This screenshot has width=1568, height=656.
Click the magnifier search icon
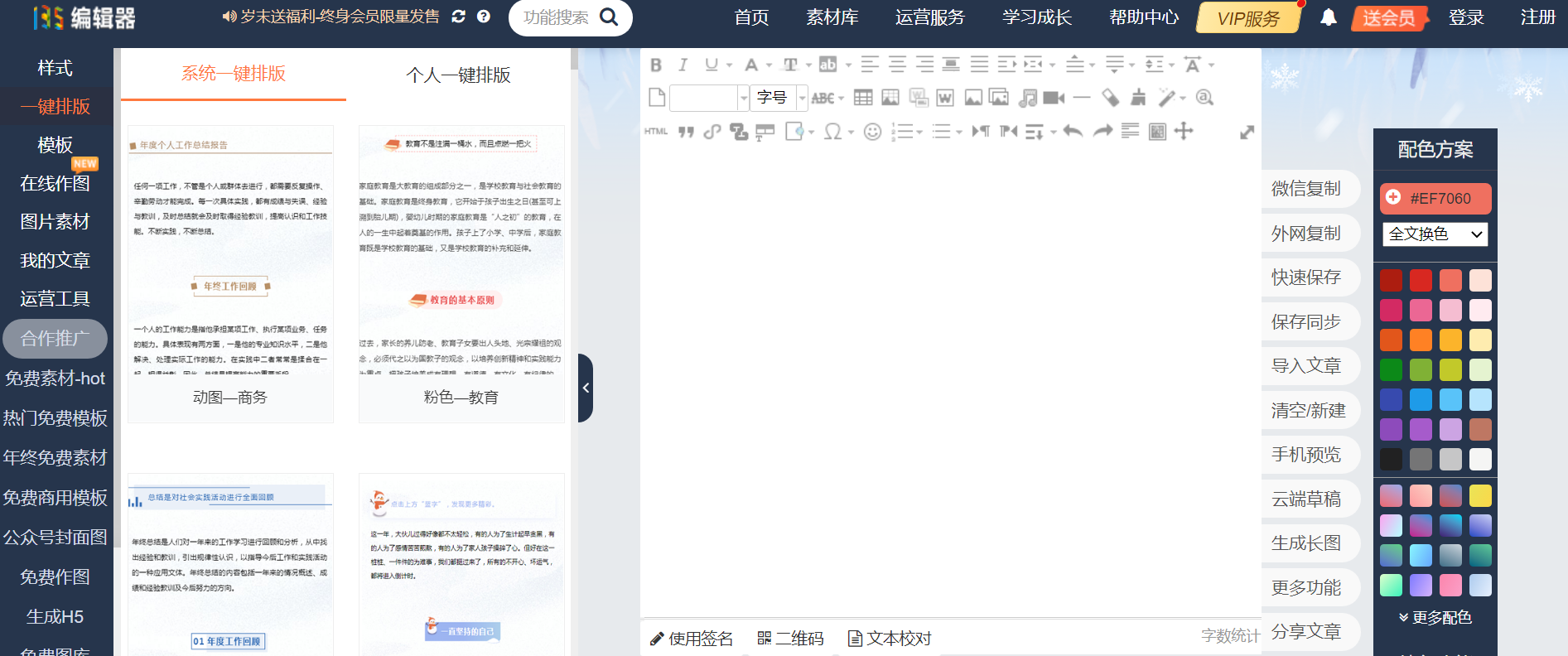point(609,17)
